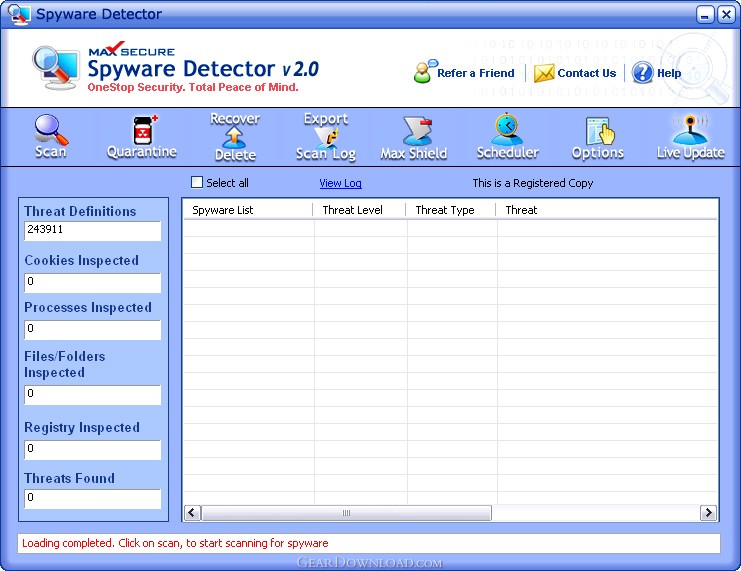Open the View Log link
Viewport: 741px width, 571px height.
[340, 183]
